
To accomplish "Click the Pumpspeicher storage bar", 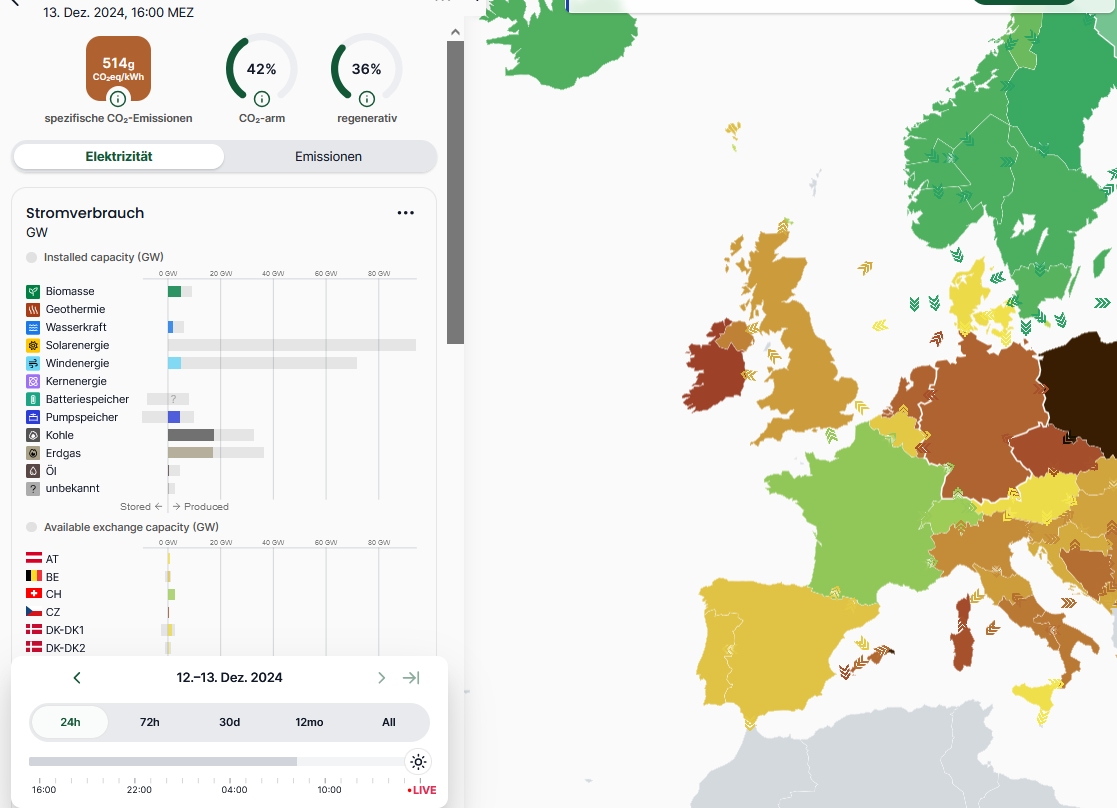I will 174,417.
